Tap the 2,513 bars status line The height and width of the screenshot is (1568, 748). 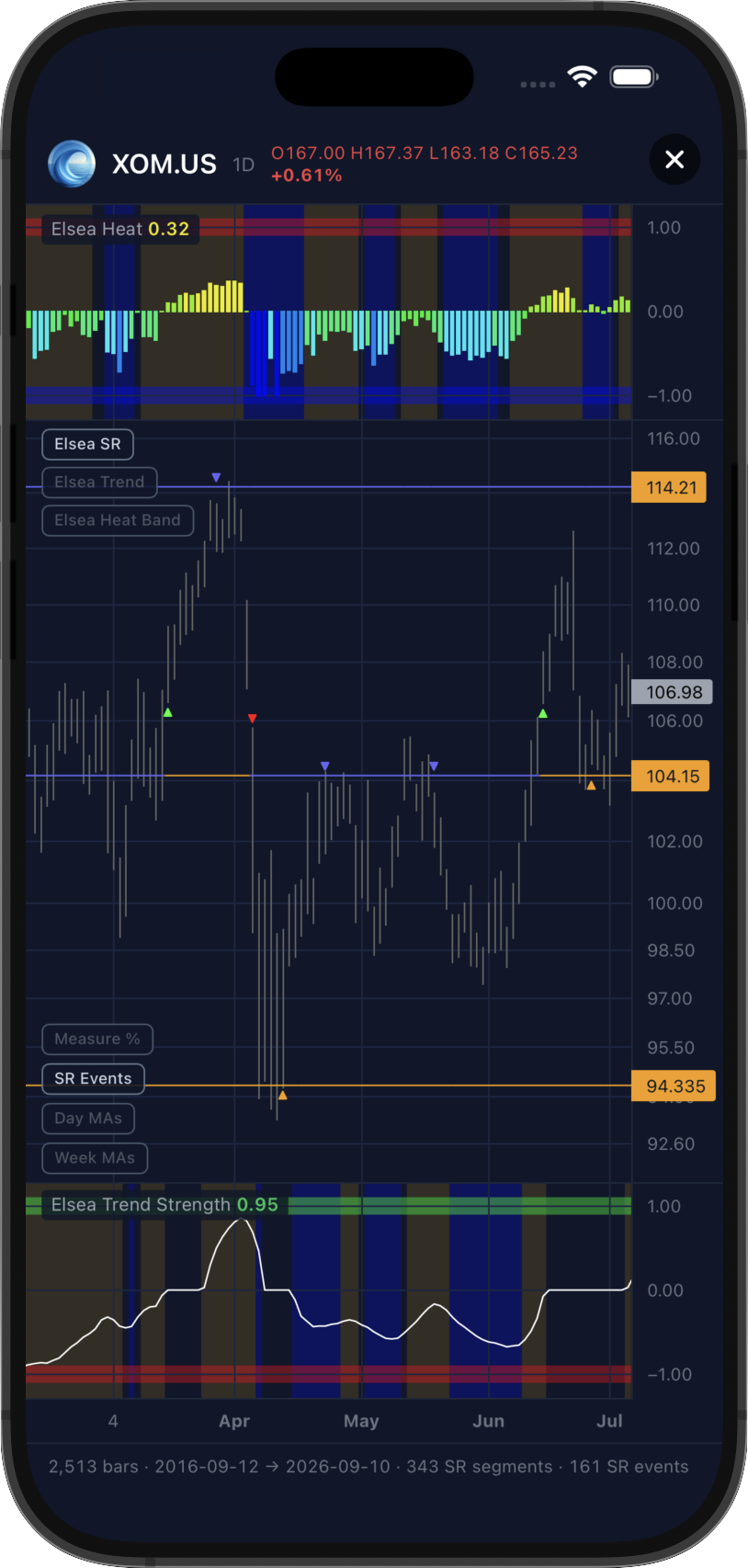[368, 1467]
